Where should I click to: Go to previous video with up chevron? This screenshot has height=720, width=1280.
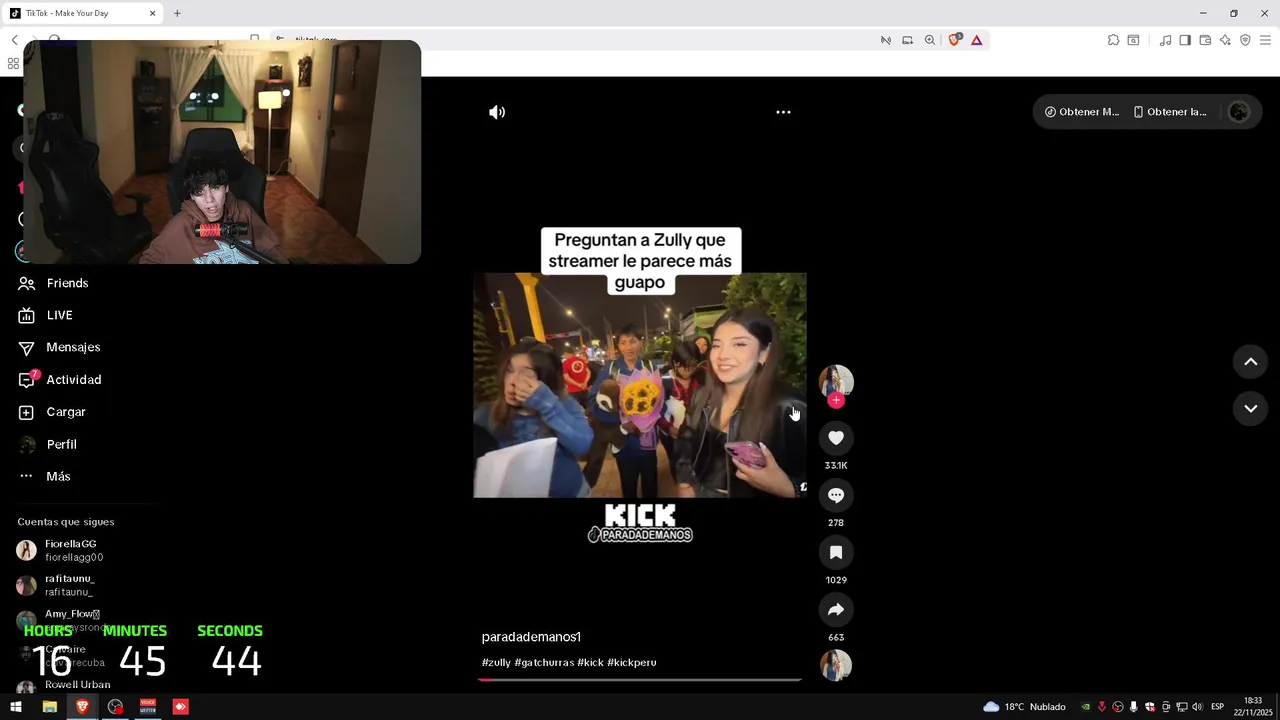click(1250, 362)
